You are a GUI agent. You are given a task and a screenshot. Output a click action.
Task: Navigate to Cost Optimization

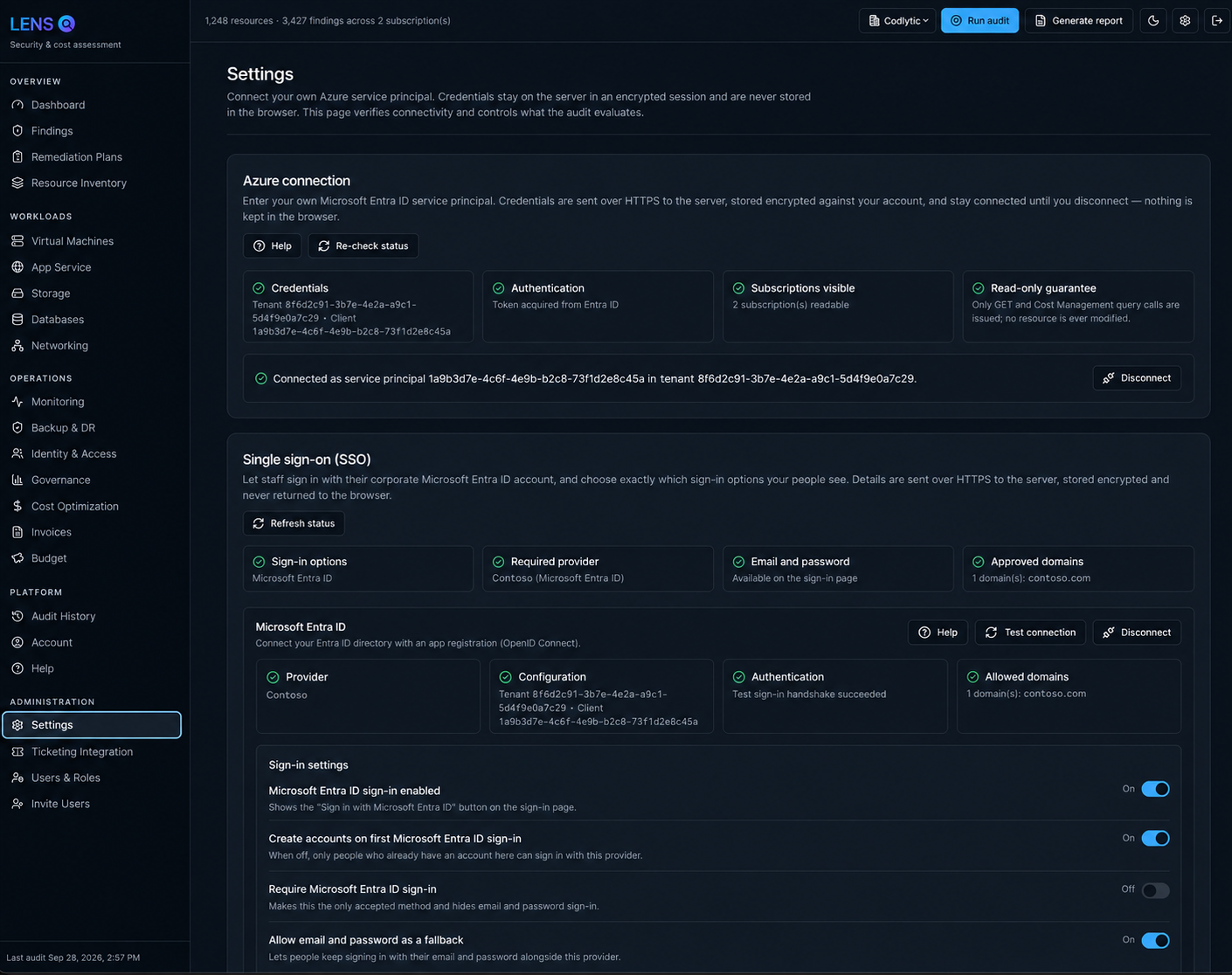coord(92,507)
